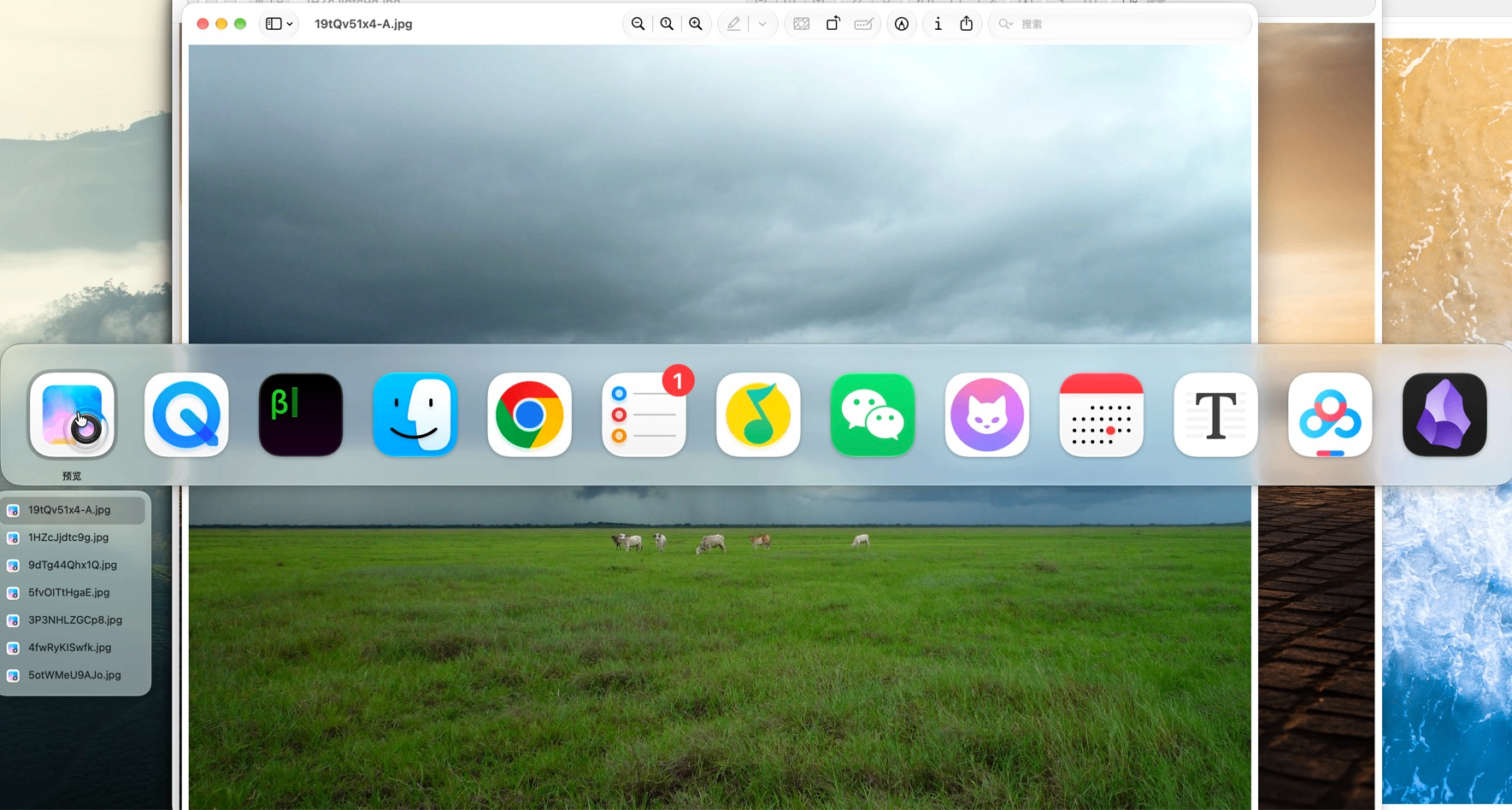Select window 5fvOITtHgaE.jpg in the list

tap(74, 592)
